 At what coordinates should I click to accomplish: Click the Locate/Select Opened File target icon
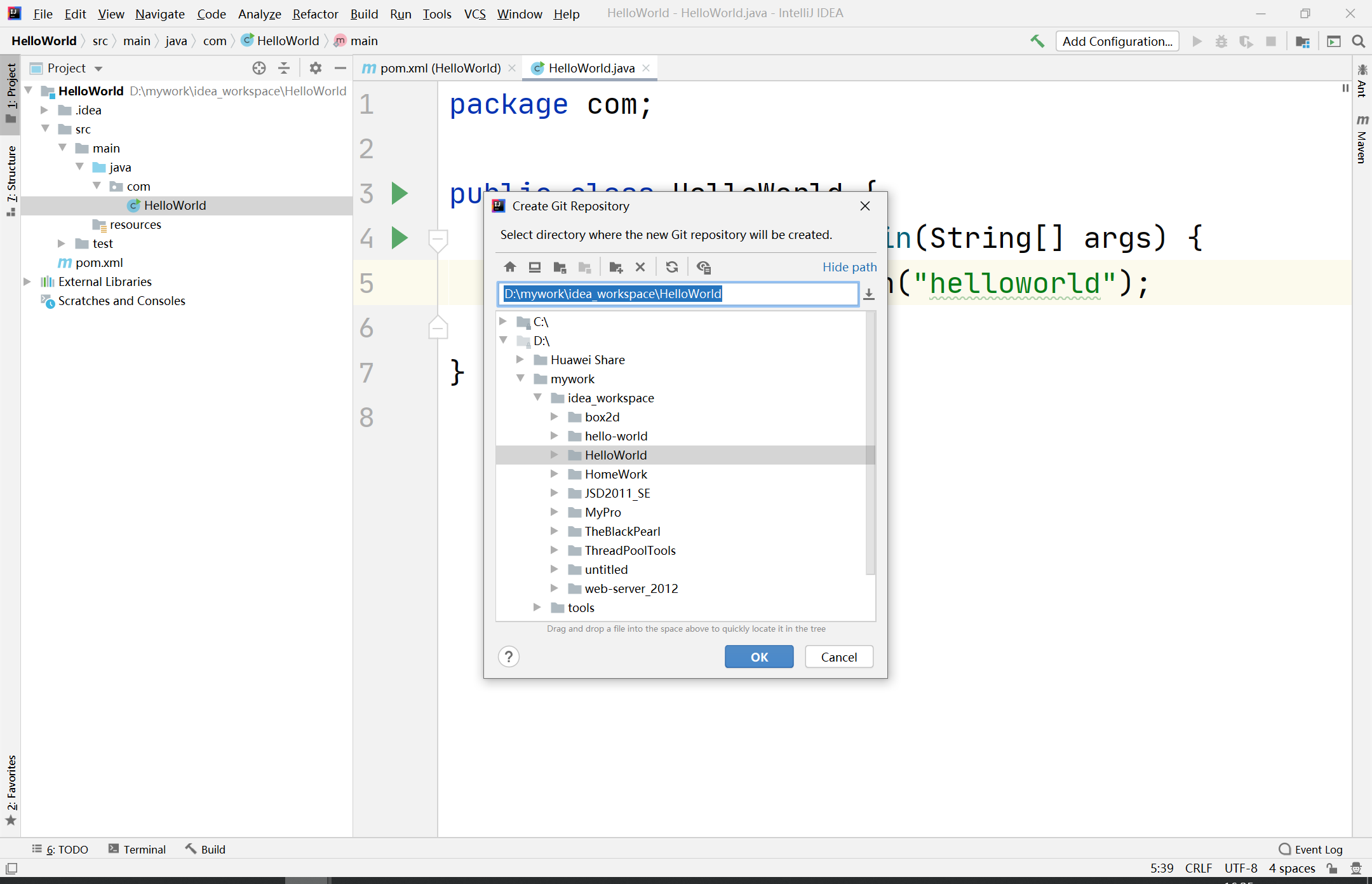click(259, 68)
